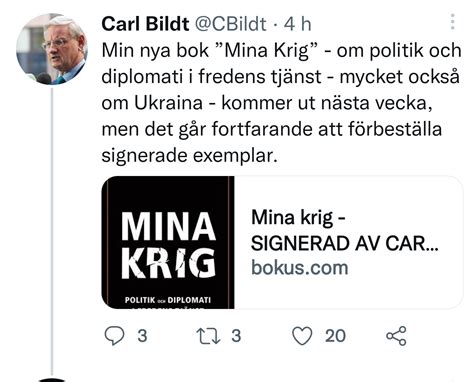Click the 'POLITIK och DIPLOMATI' subtitle on the cover

click(x=168, y=300)
